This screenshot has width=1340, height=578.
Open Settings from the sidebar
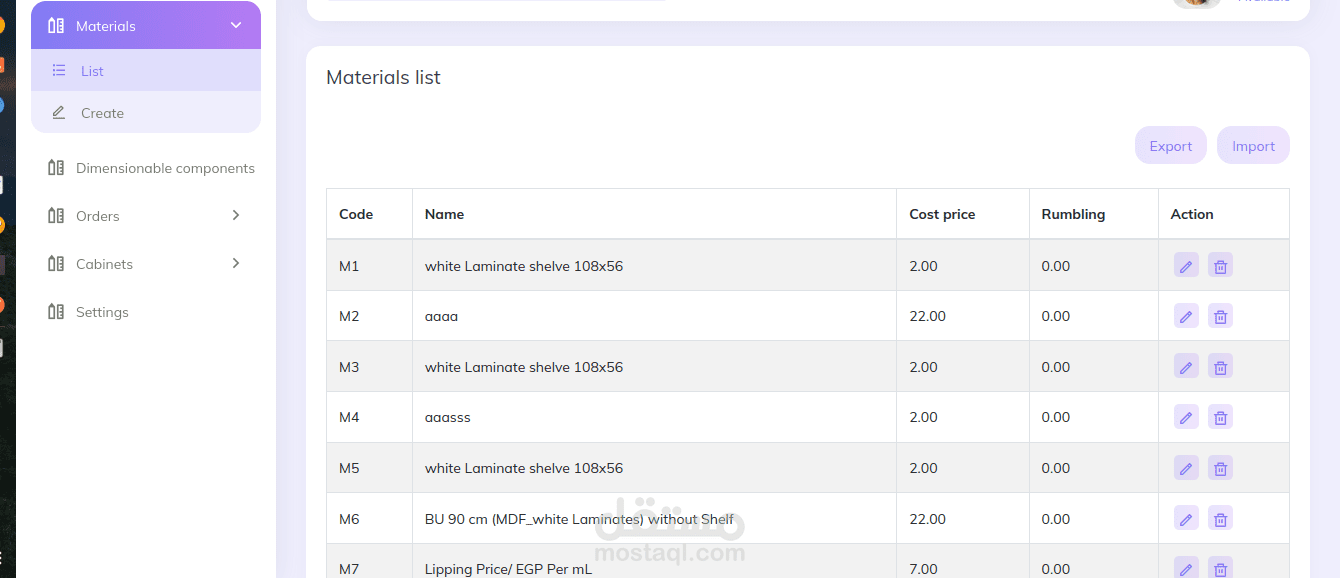tap(102, 312)
